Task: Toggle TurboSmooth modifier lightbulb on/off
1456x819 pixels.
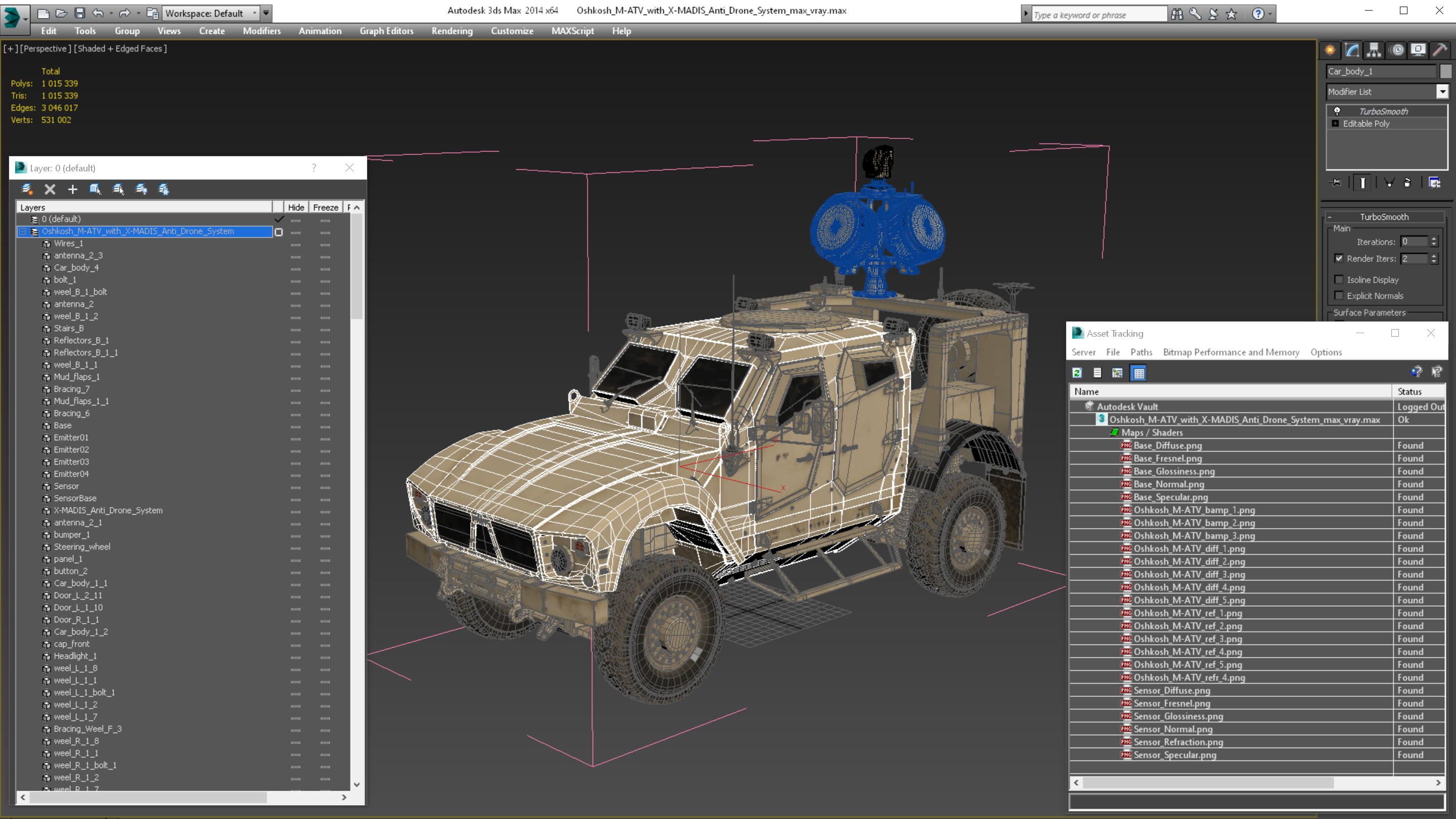Action: [1337, 111]
